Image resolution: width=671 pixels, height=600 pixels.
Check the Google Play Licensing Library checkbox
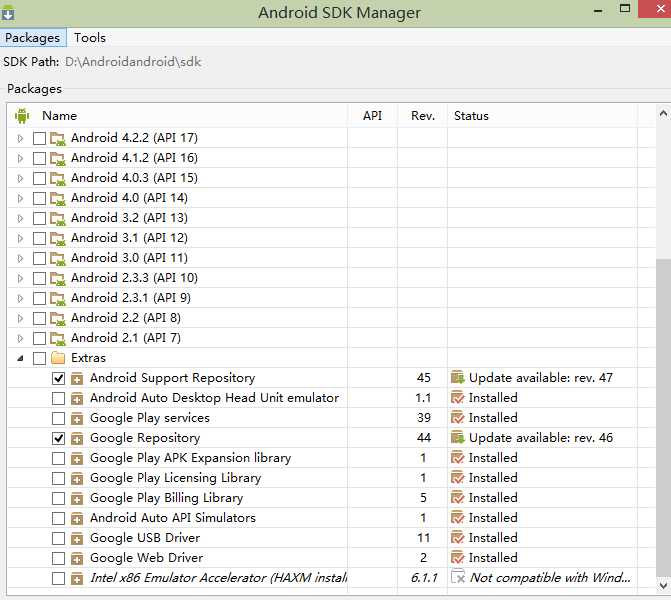click(x=58, y=478)
